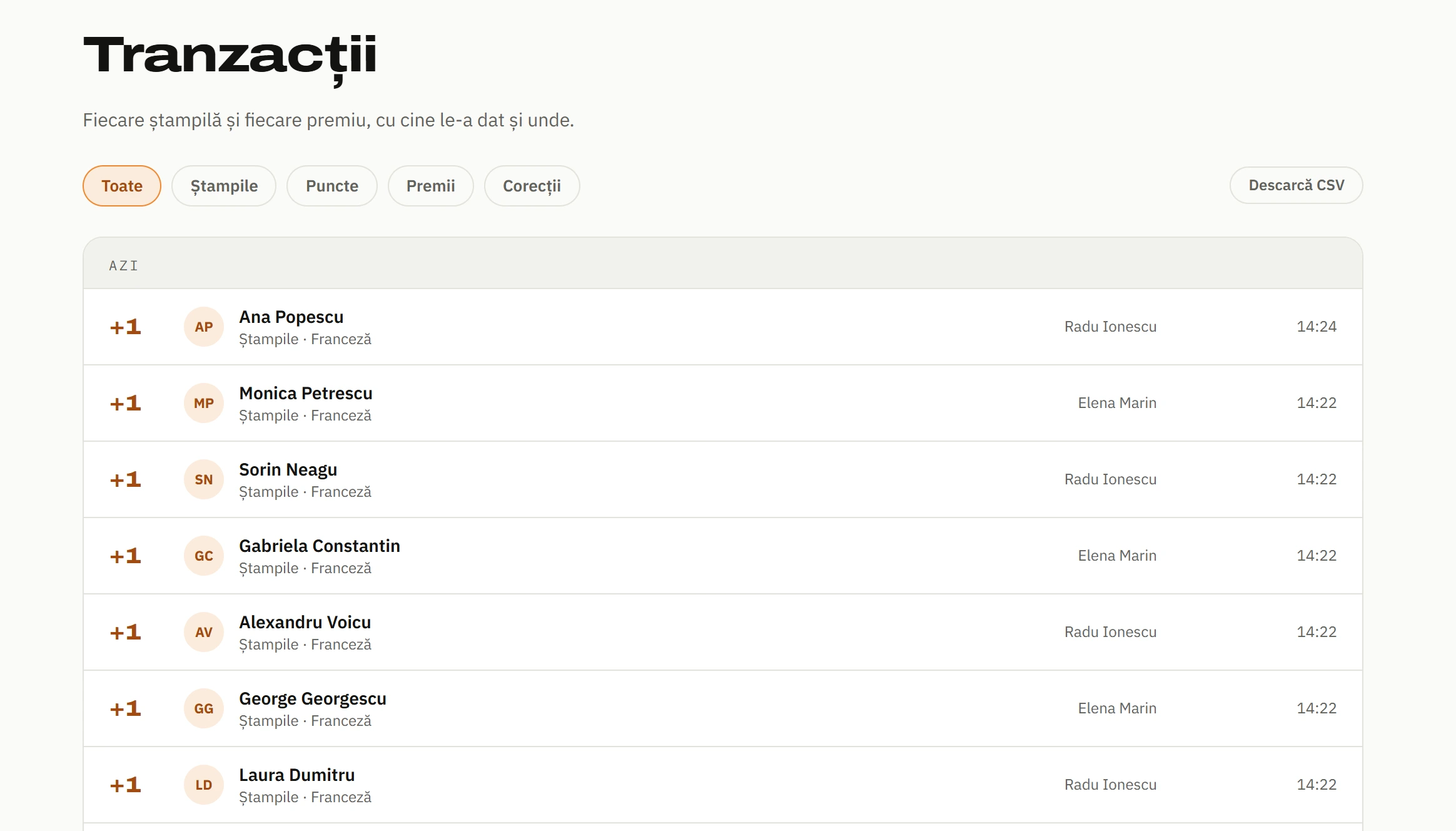
Task: Open Monica Petrescu's name
Action: click(x=306, y=394)
